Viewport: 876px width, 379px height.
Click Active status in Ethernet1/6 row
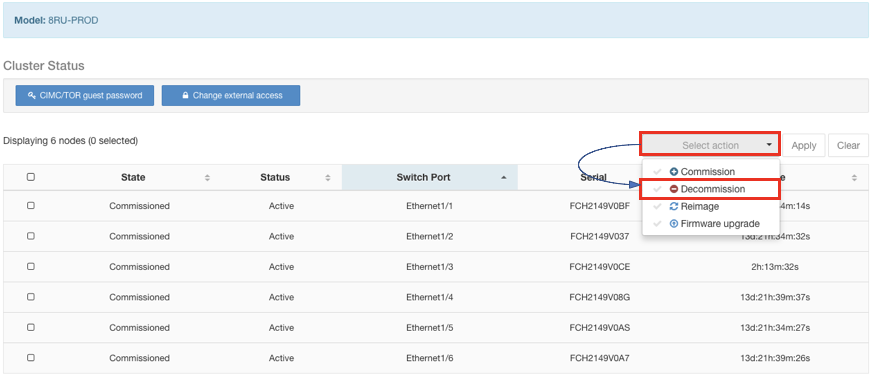281,358
